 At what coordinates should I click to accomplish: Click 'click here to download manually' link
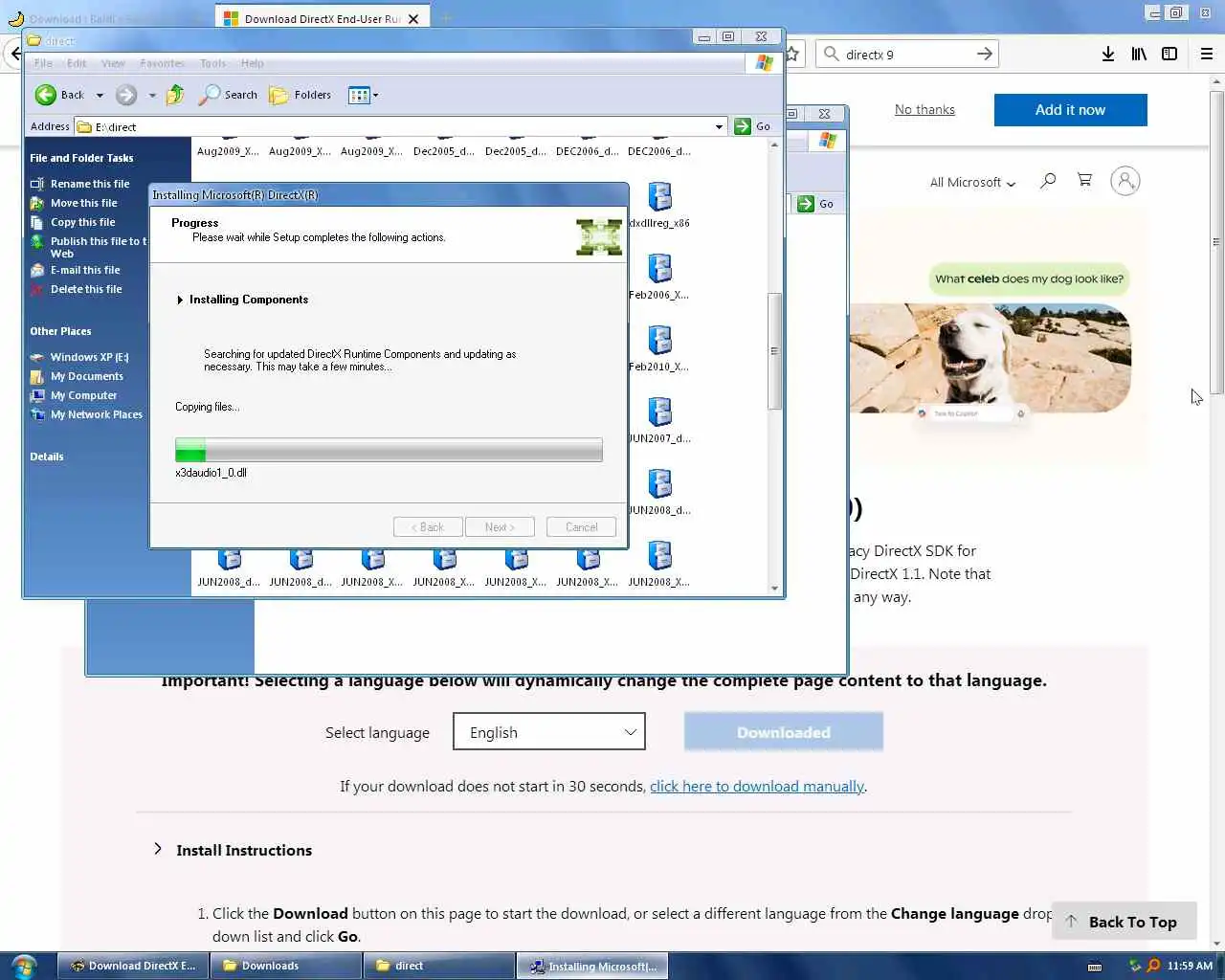click(x=757, y=787)
